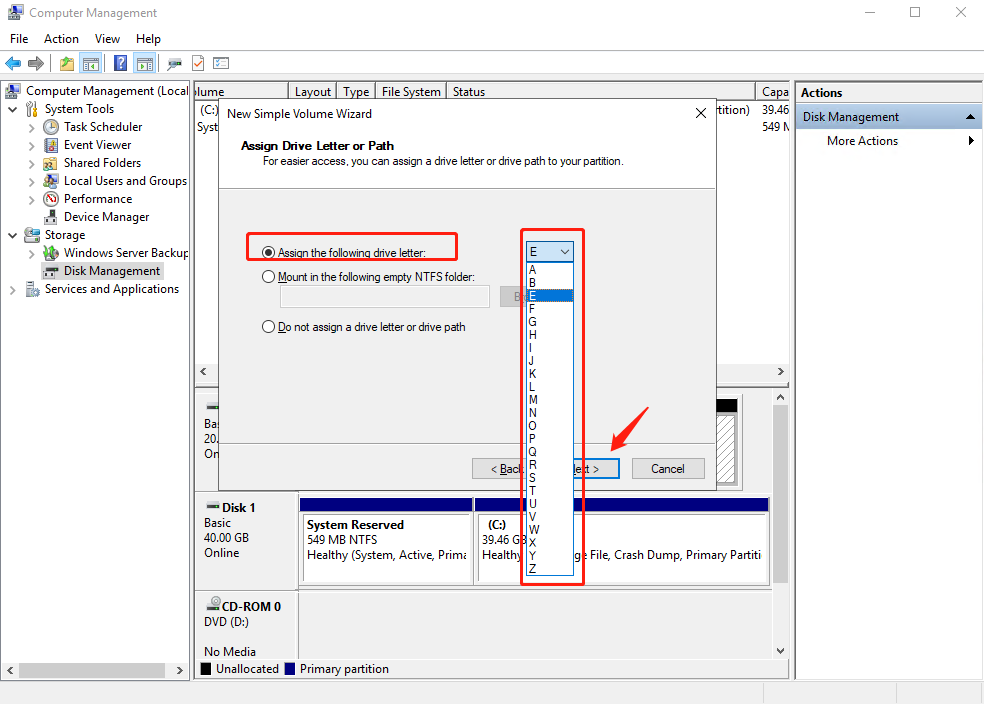Viewport: 984px width, 704px height.
Task: Click the document with checkmark toolbar icon
Action: pyautogui.click(x=198, y=63)
